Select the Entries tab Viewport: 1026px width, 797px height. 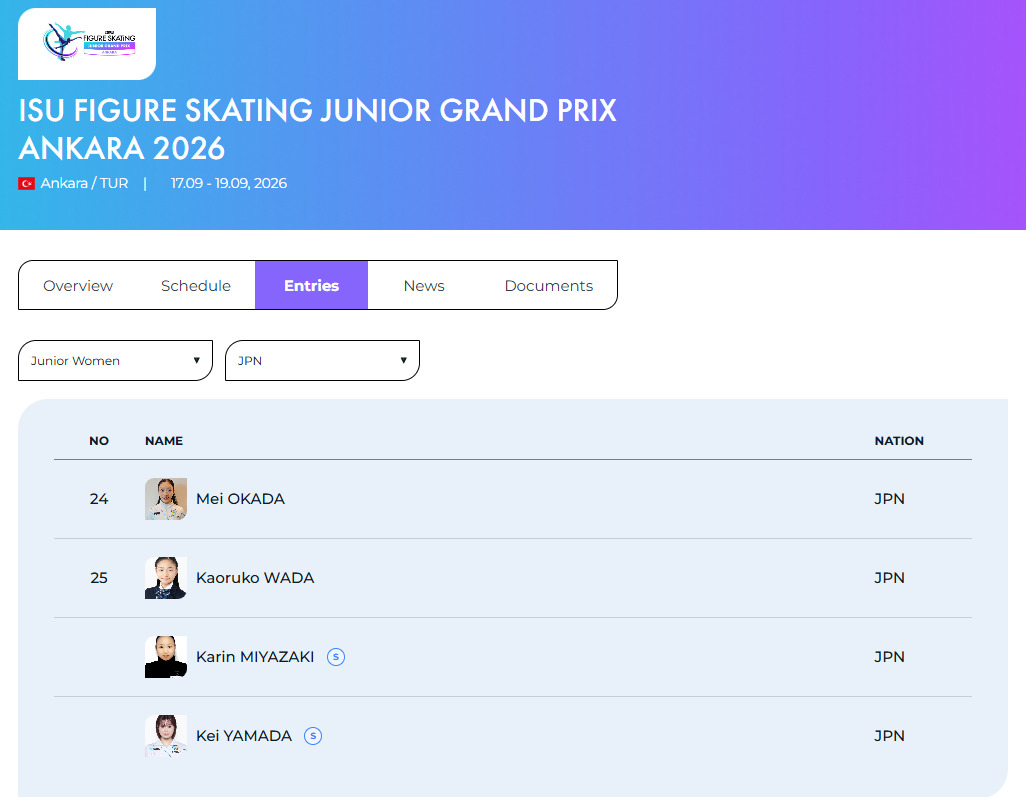[311, 285]
